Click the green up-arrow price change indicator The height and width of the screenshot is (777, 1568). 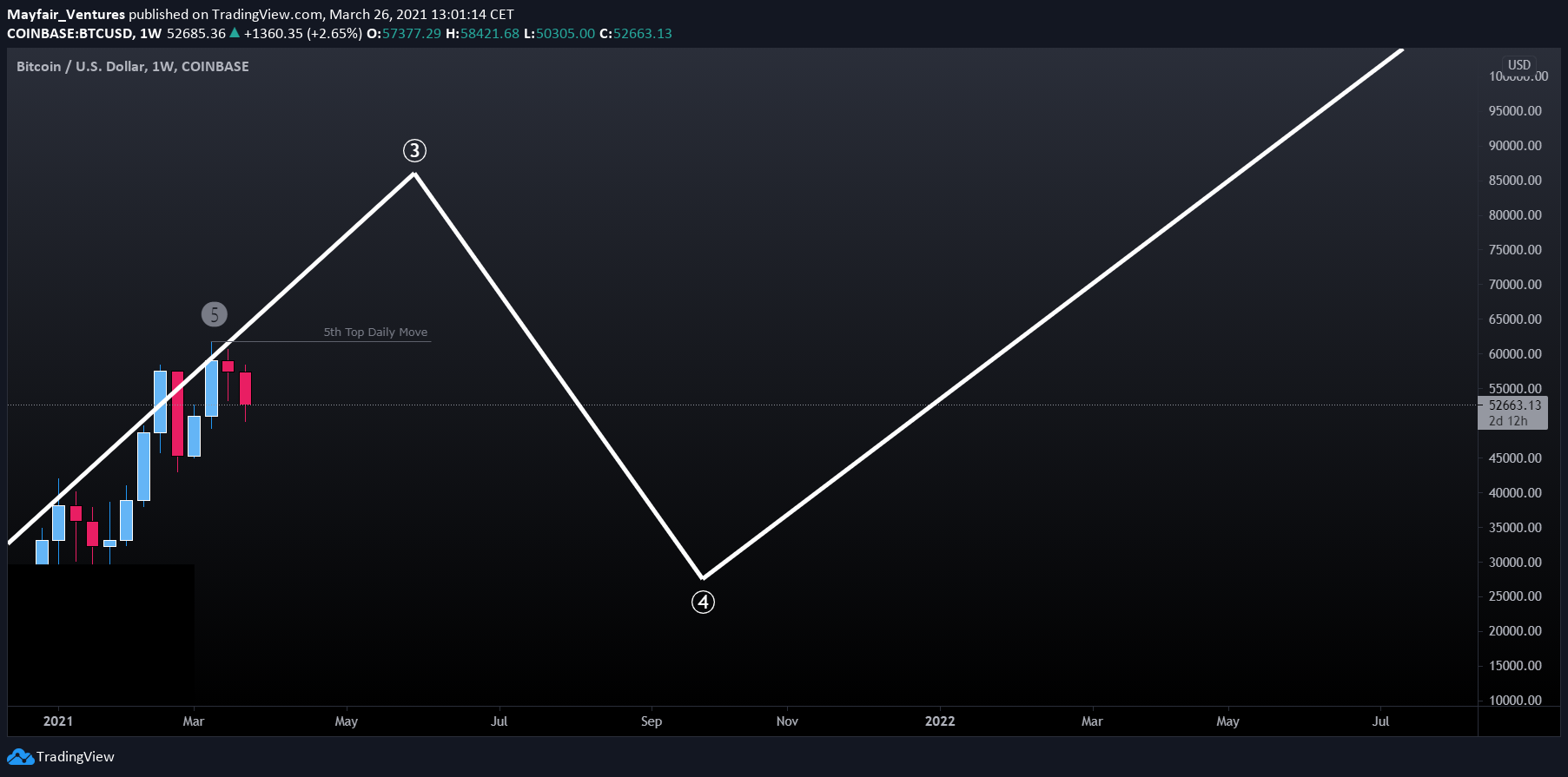coord(235,33)
